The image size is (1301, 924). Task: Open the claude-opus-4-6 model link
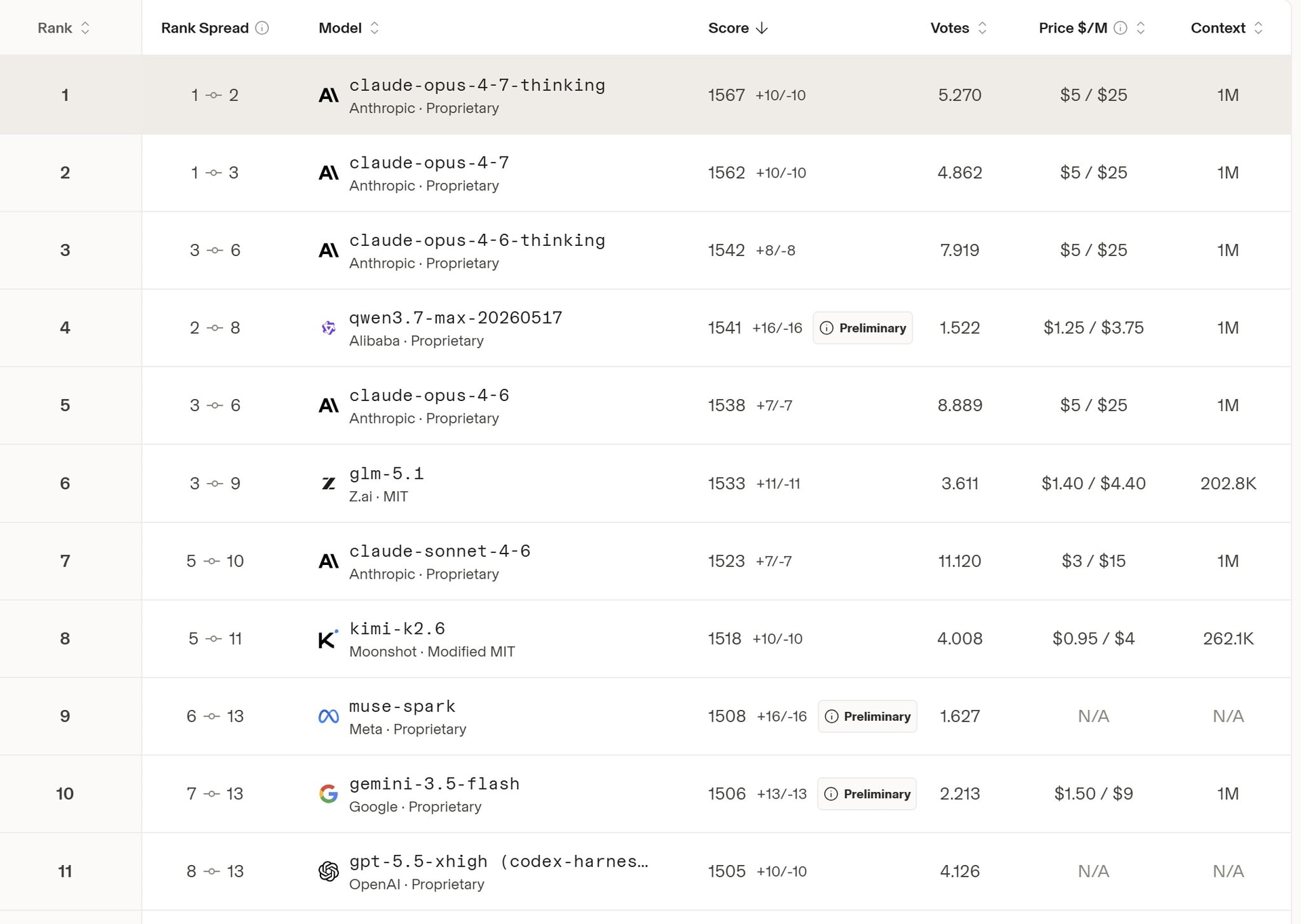coord(429,396)
